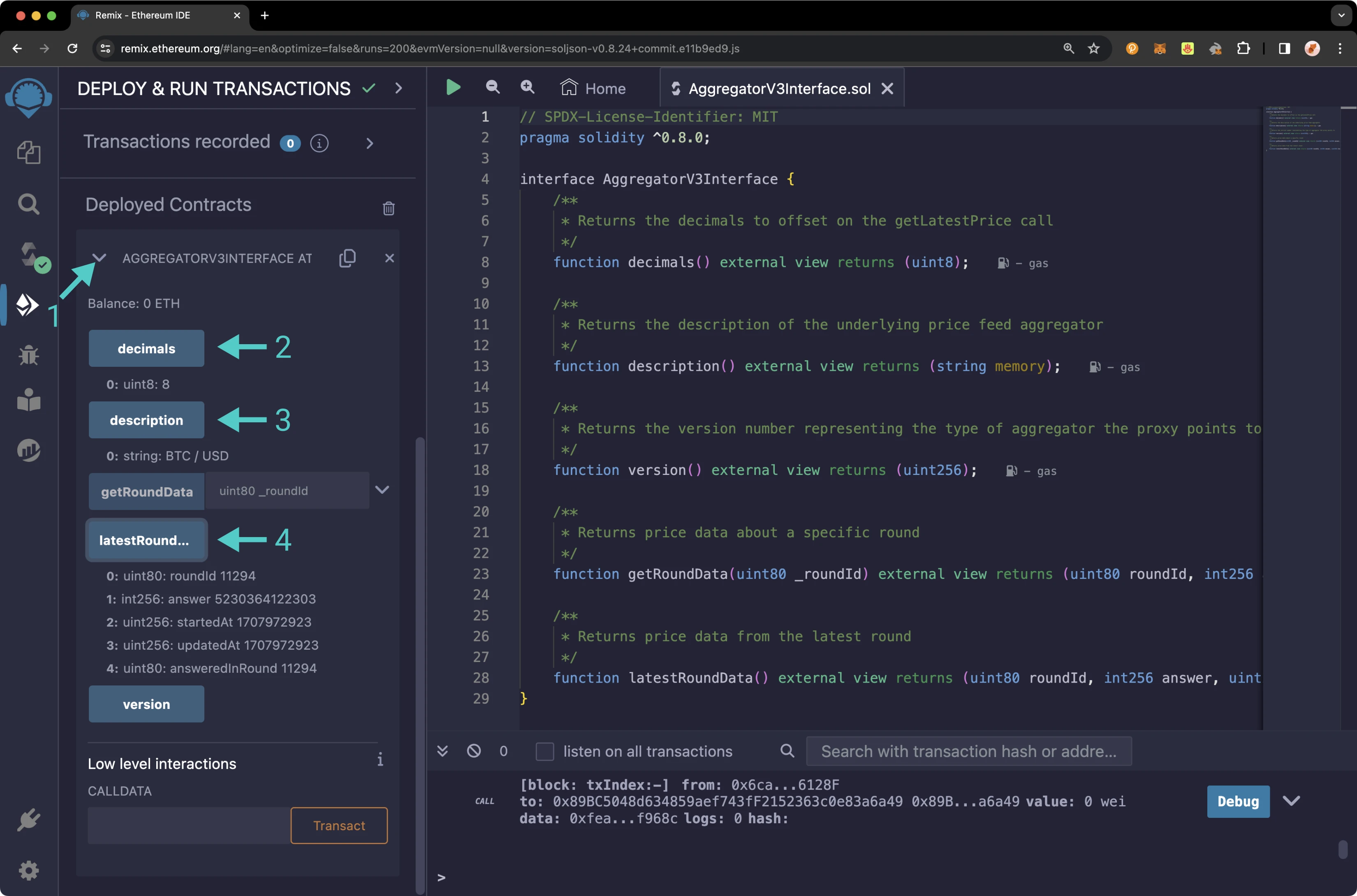
Task: Click Transactions recorded count badge
Action: tap(289, 144)
